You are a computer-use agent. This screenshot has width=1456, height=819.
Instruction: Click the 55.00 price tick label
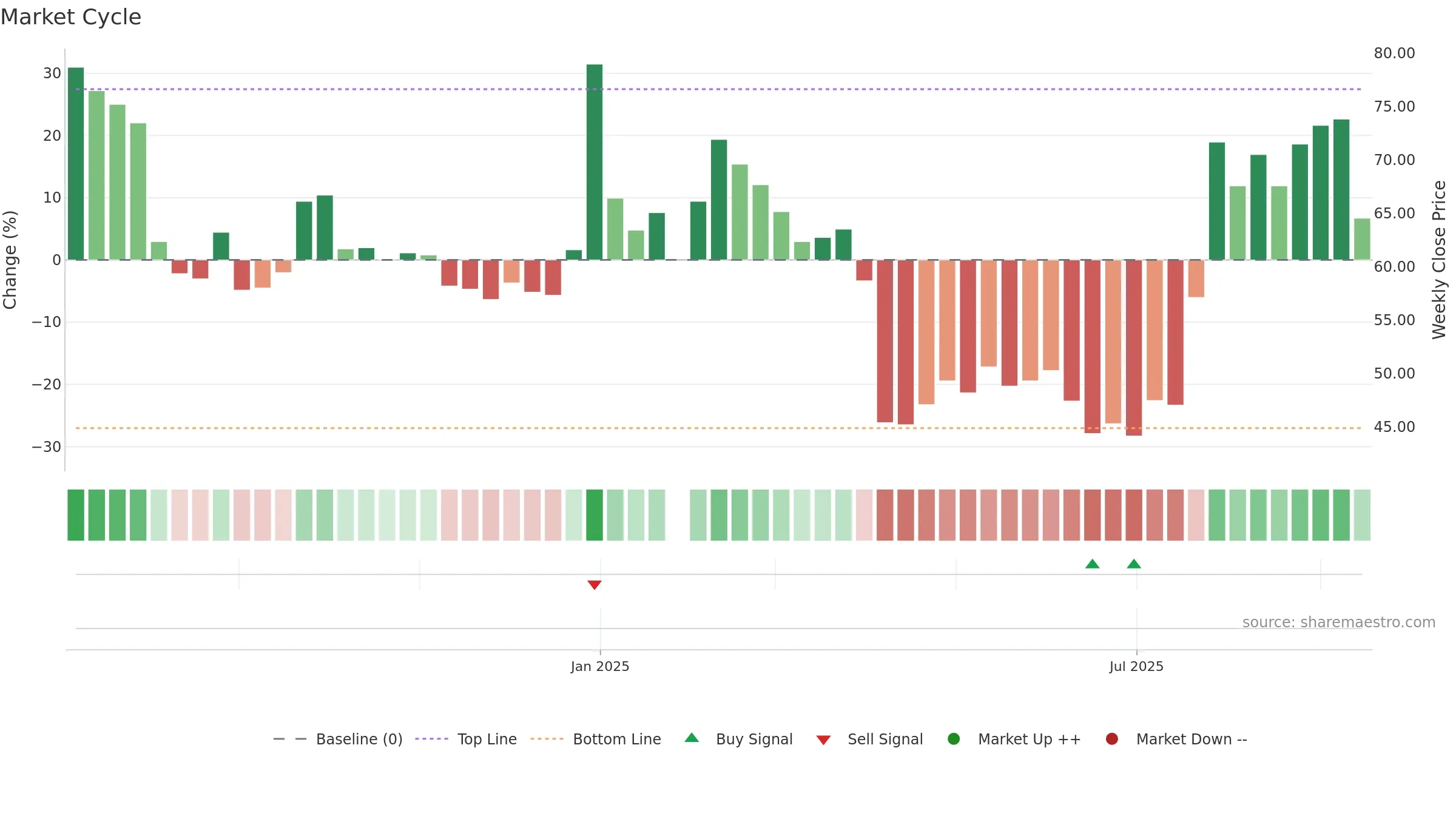tap(1394, 320)
